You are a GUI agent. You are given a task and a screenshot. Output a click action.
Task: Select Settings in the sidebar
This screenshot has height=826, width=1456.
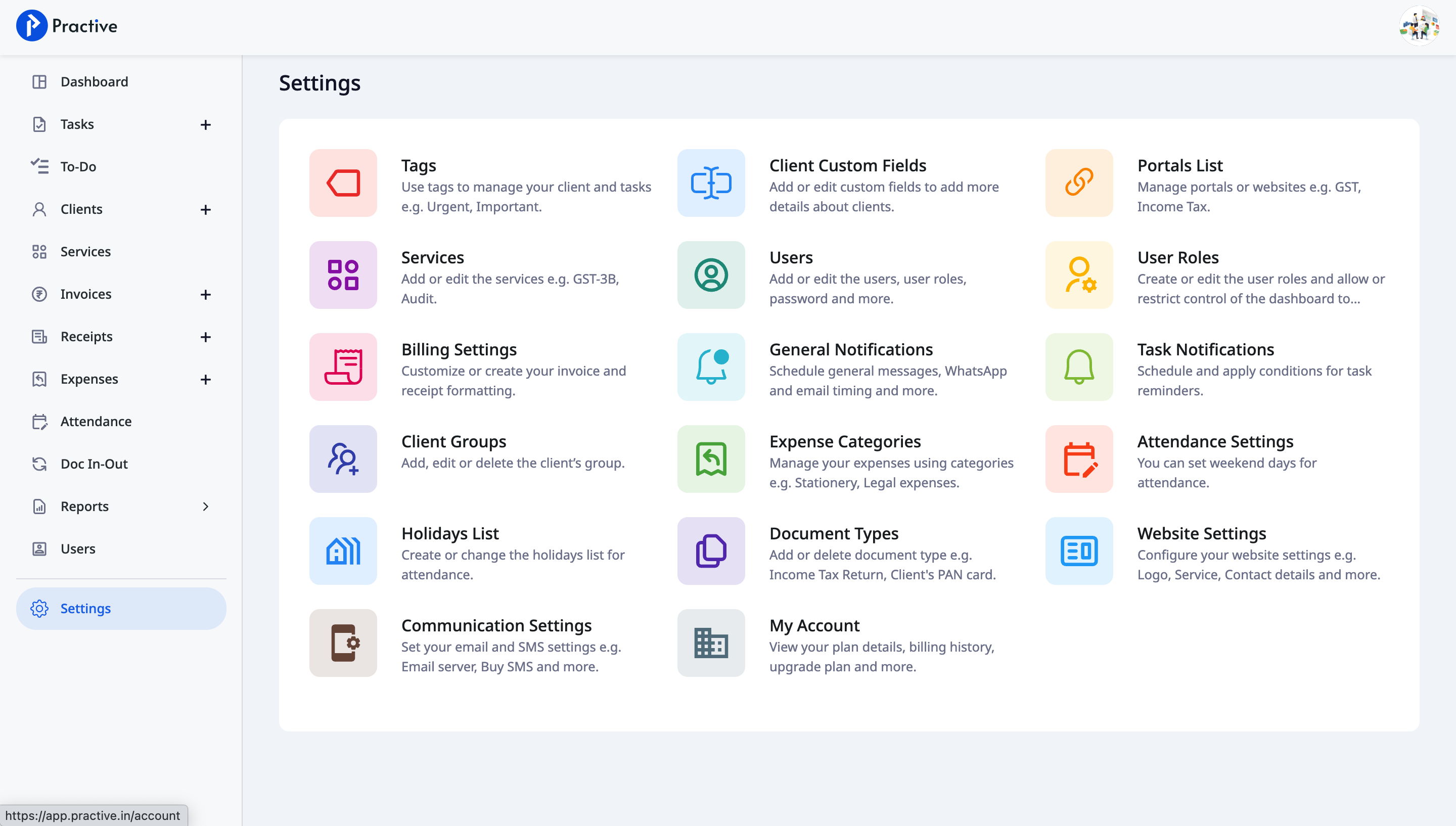[x=85, y=608]
